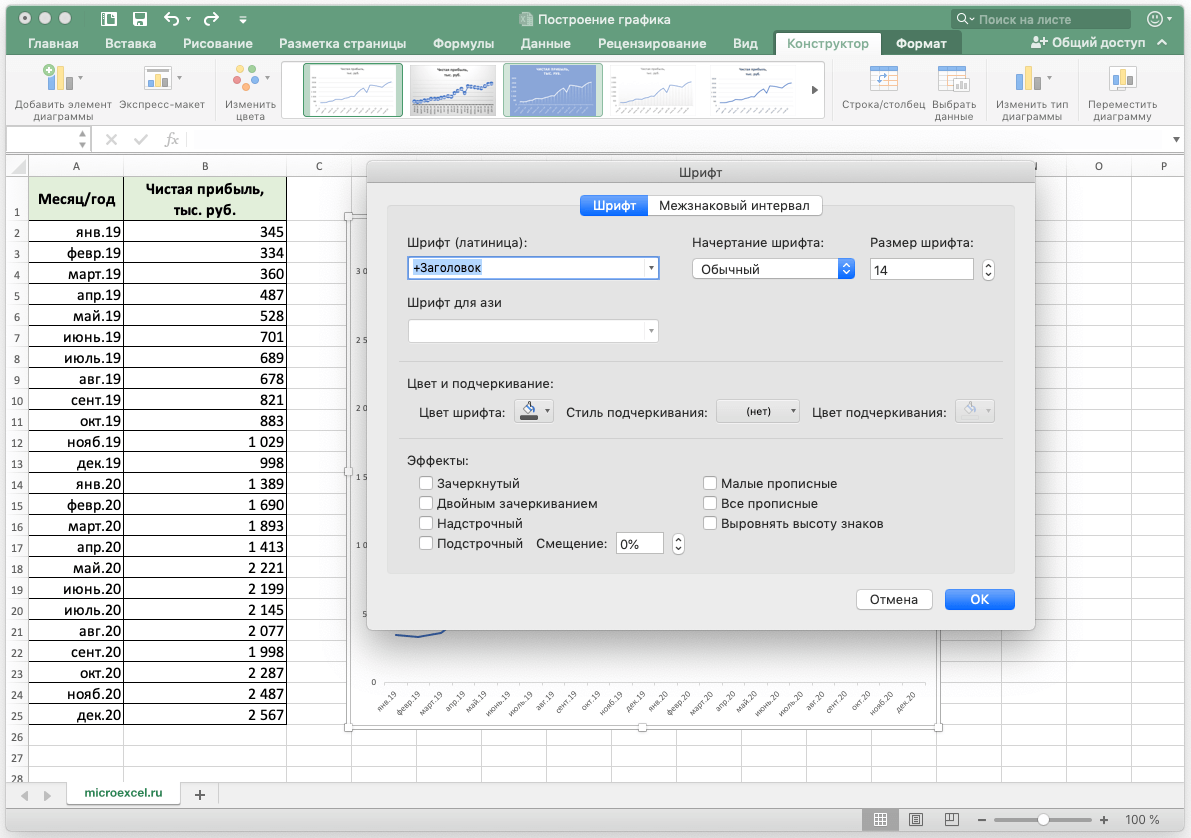Open Стиль подчеркивания dropdown

point(758,411)
